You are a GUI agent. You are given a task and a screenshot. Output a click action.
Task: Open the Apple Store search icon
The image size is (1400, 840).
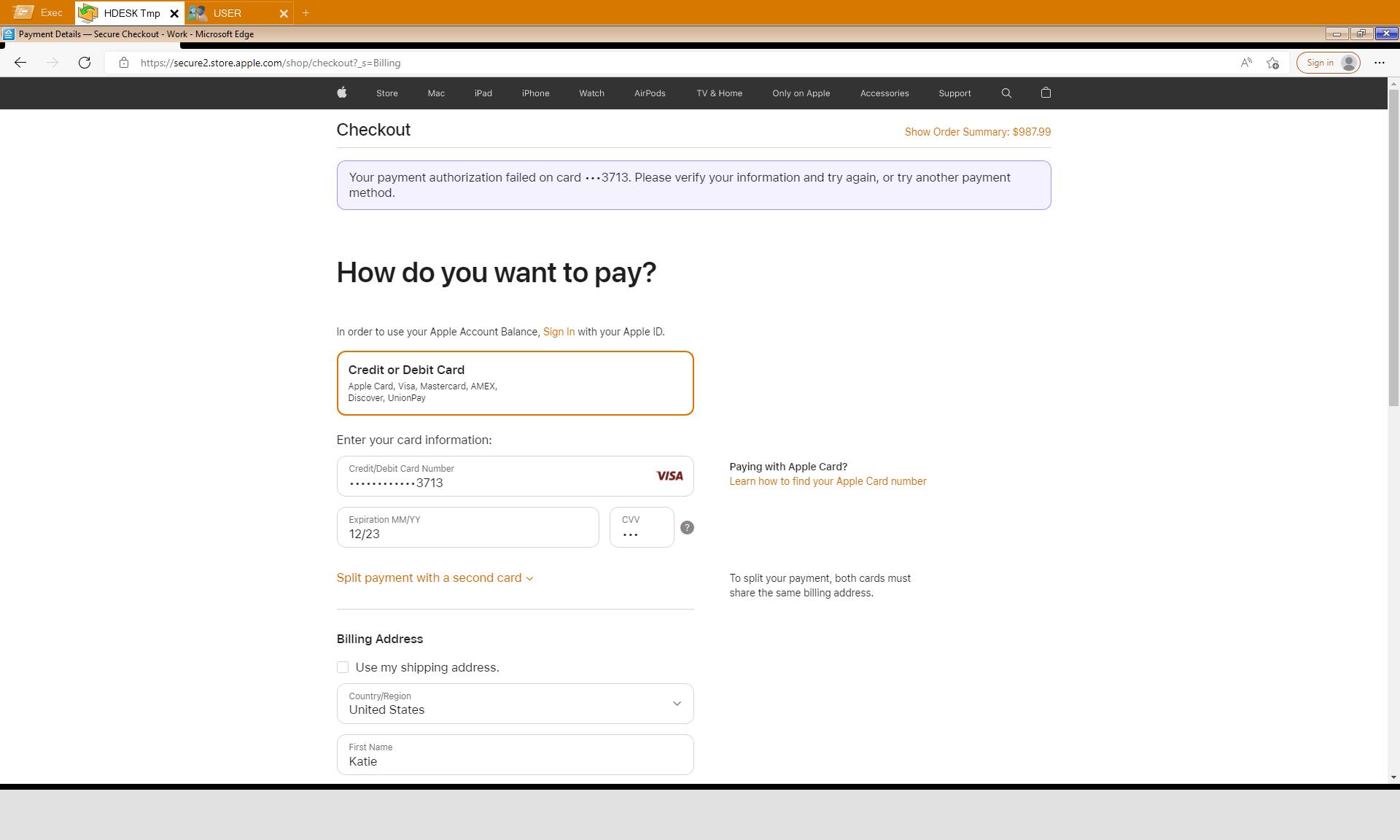(x=1006, y=93)
